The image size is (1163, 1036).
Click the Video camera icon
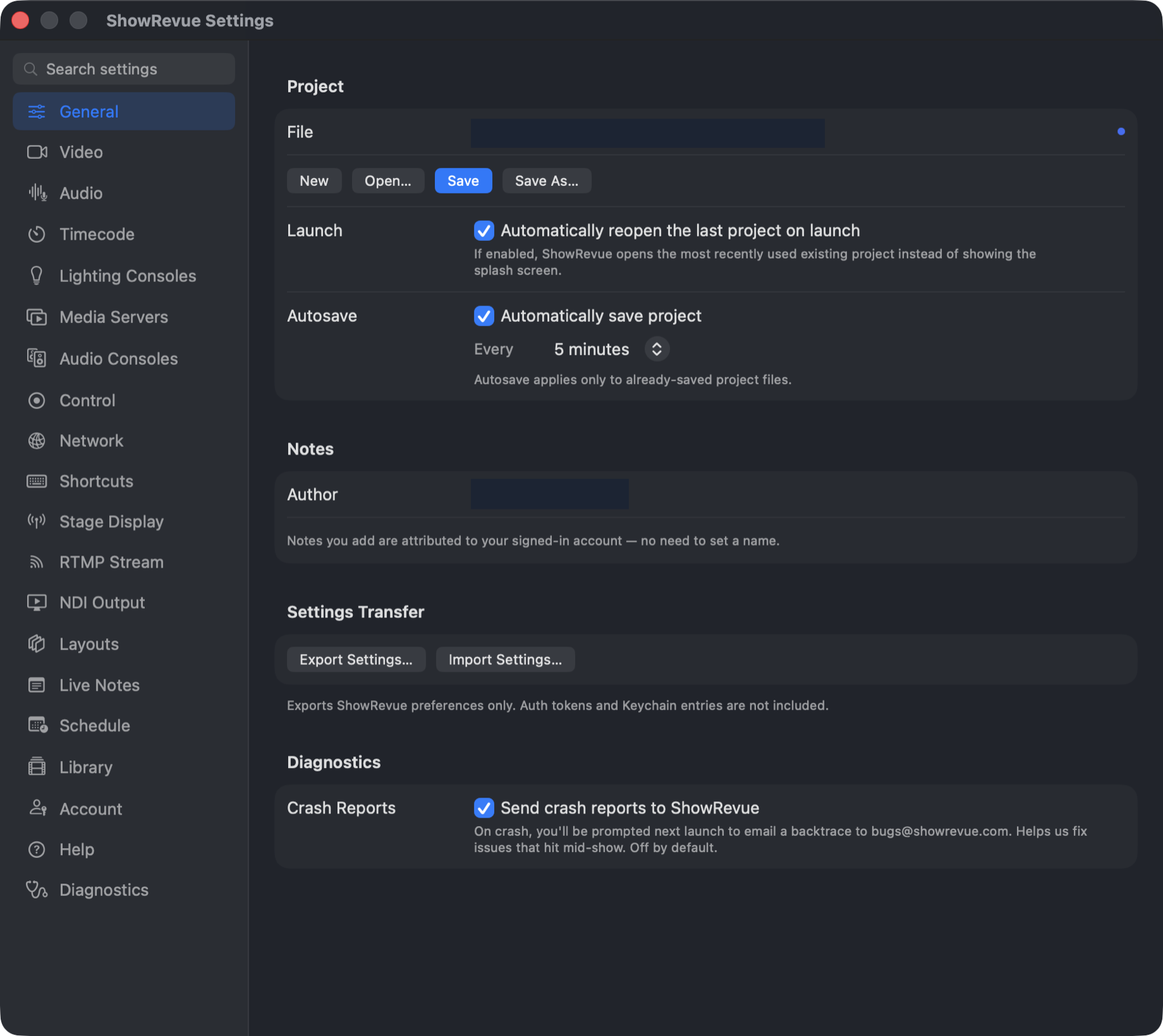pyautogui.click(x=37, y=152)
